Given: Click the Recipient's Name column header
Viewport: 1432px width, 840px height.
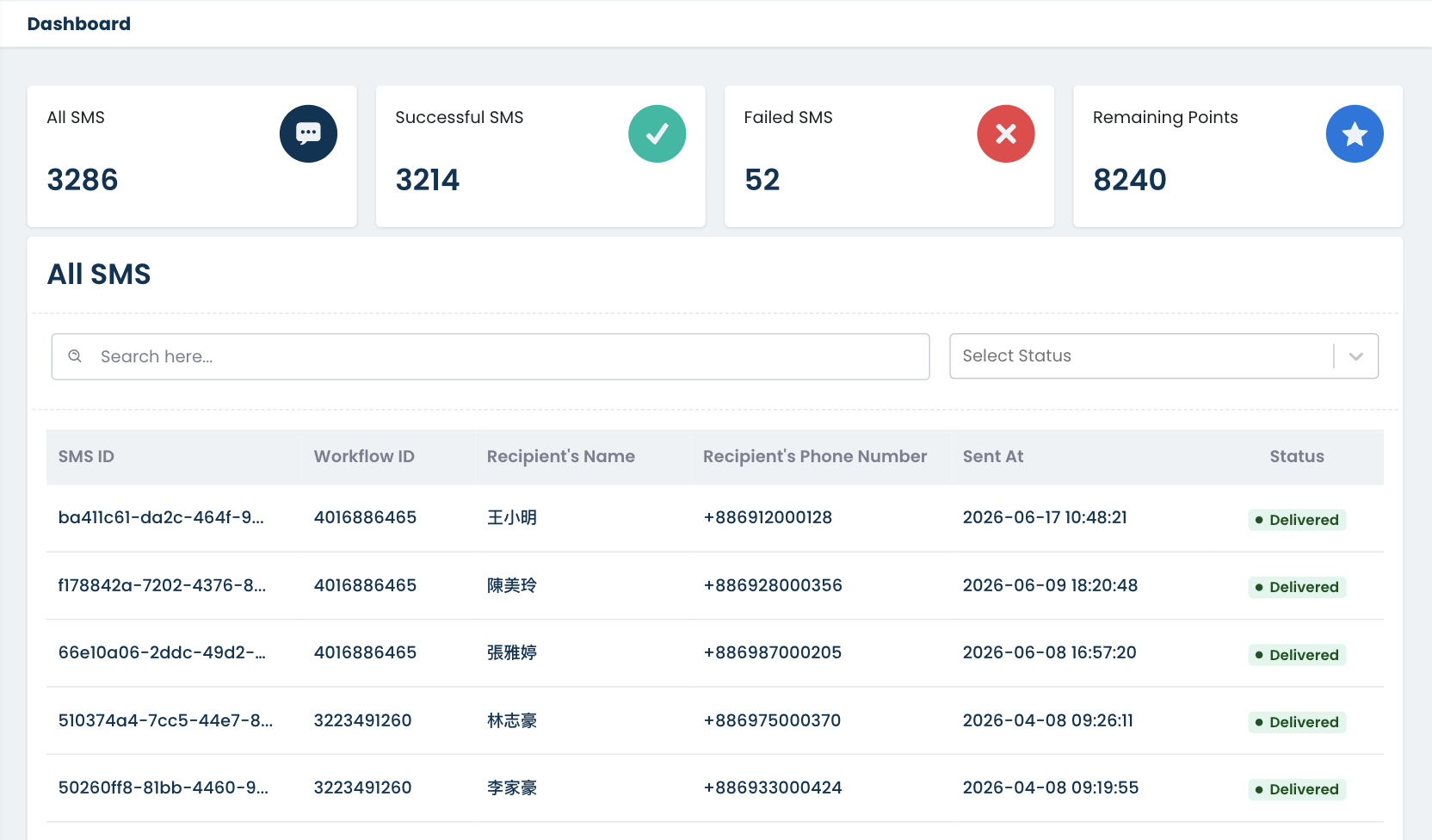Looking at the screenshot, I should [x=561, y=457].
